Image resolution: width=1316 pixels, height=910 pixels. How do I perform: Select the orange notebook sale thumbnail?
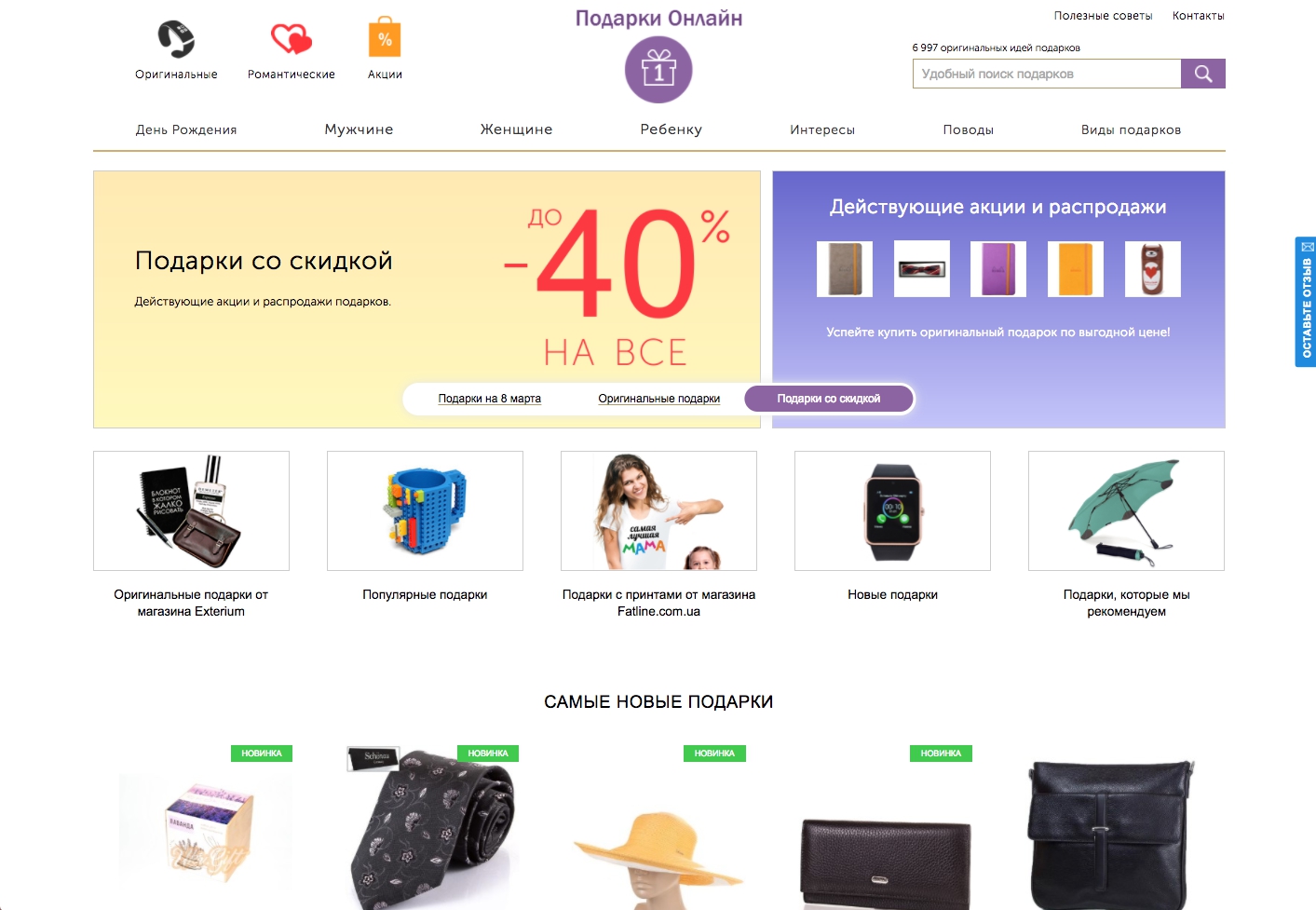click(x=1076, y=269)
